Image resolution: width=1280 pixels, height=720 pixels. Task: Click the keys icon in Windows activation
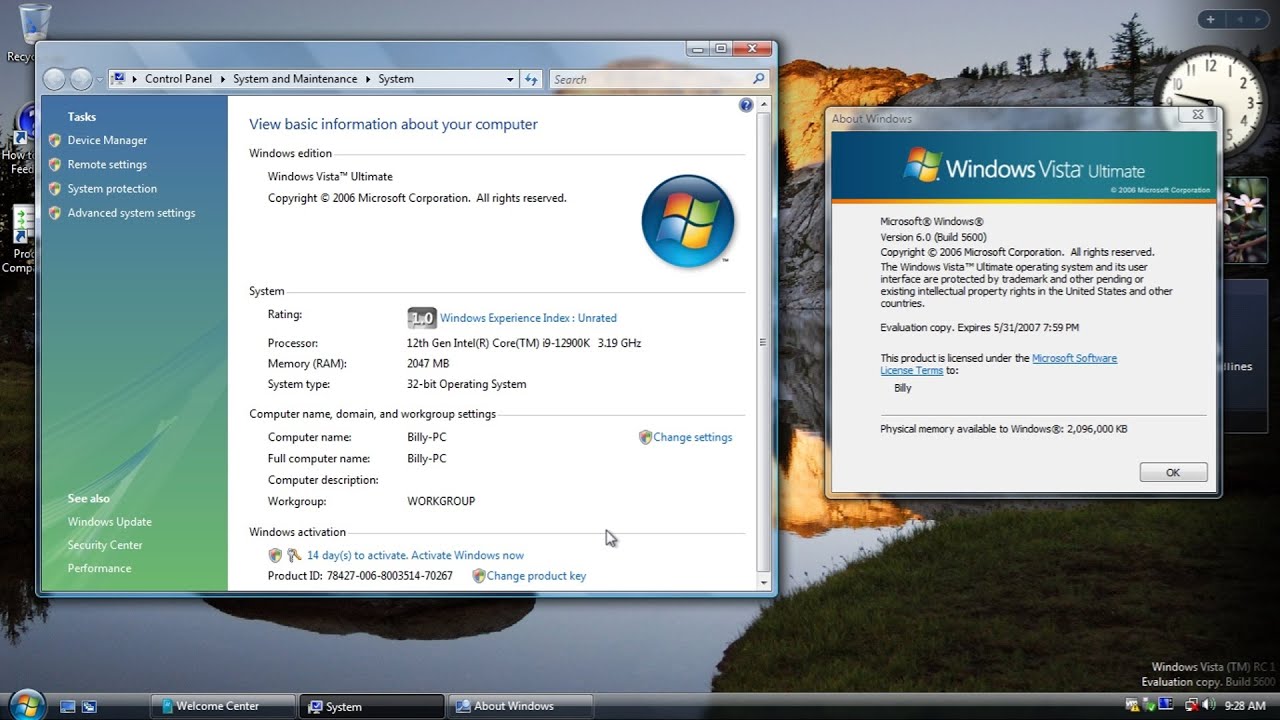coord(294,555)
